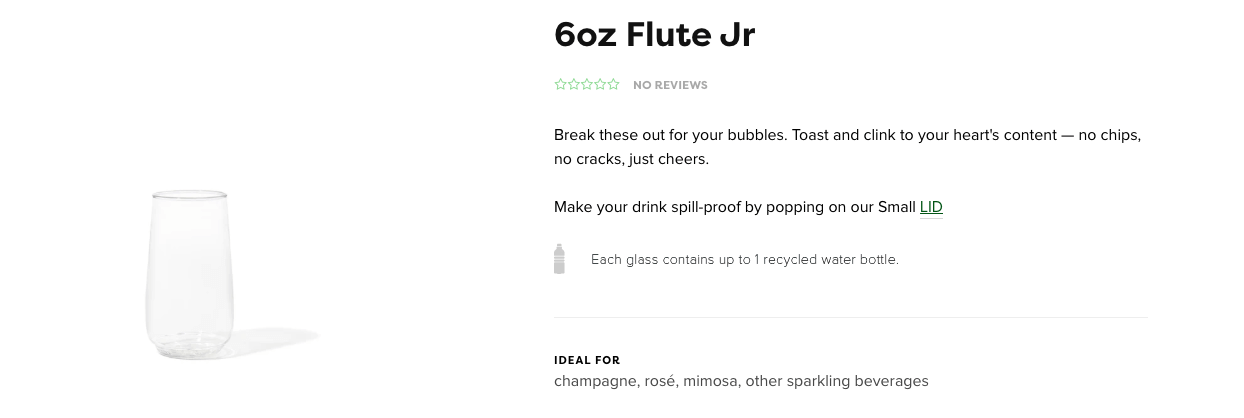
Task: Click the fifth rating star
Action: pos(613,84)
